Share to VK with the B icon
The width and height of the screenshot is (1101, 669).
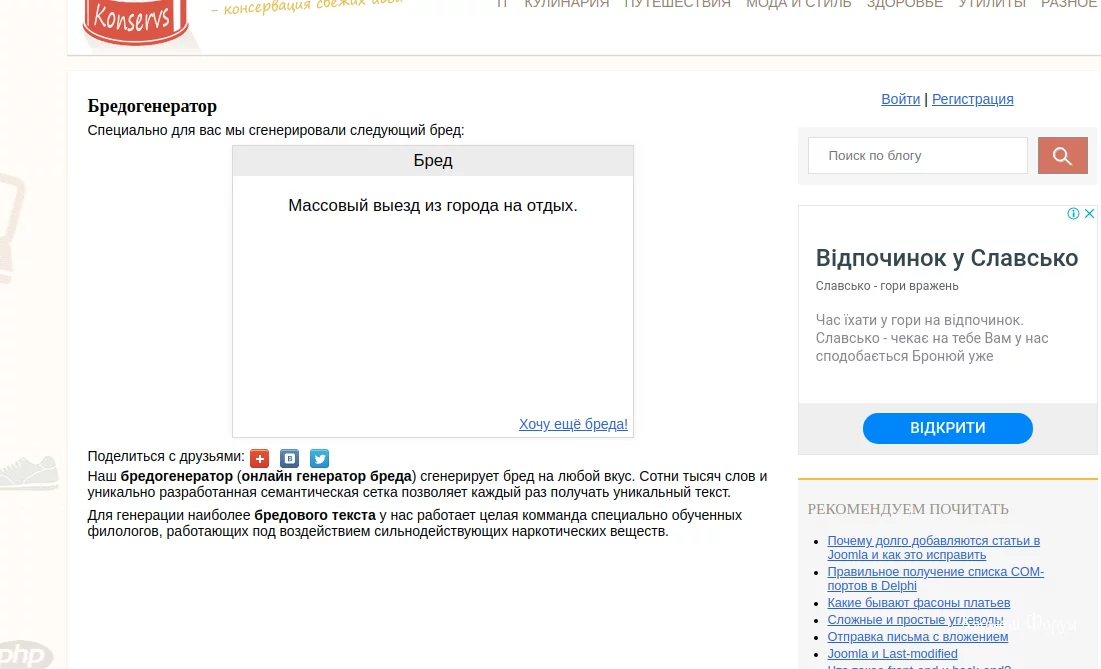[x=289, y=458]
